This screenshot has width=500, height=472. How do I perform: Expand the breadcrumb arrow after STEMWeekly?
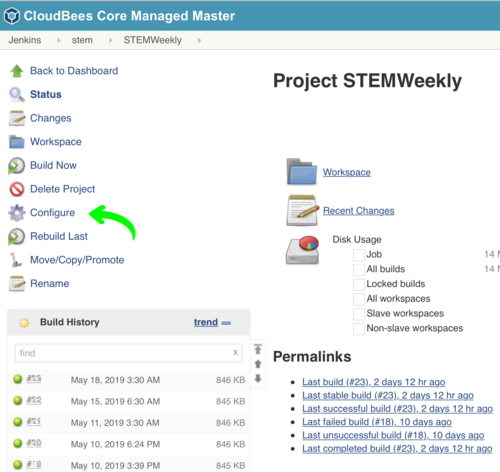[199, 40]
